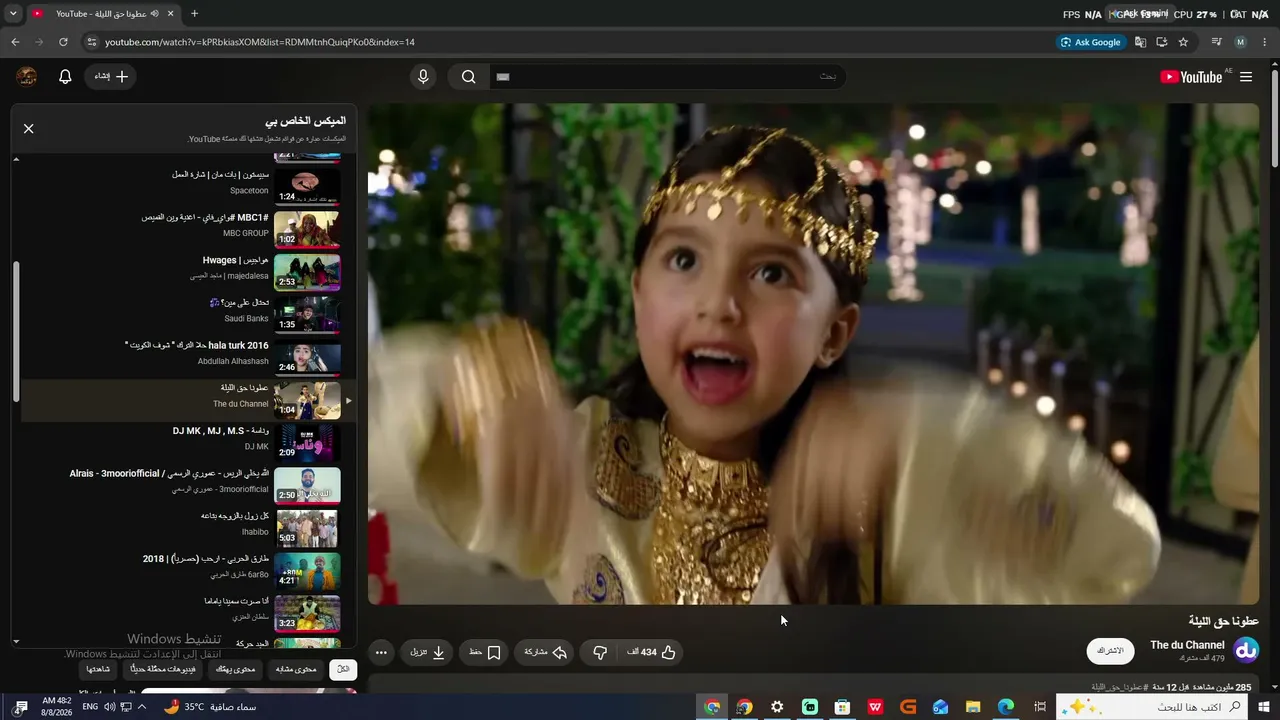Save the video using the حفظ bookmark button
The width and height of the screenshot is (1280, 720).
point(485,652)
